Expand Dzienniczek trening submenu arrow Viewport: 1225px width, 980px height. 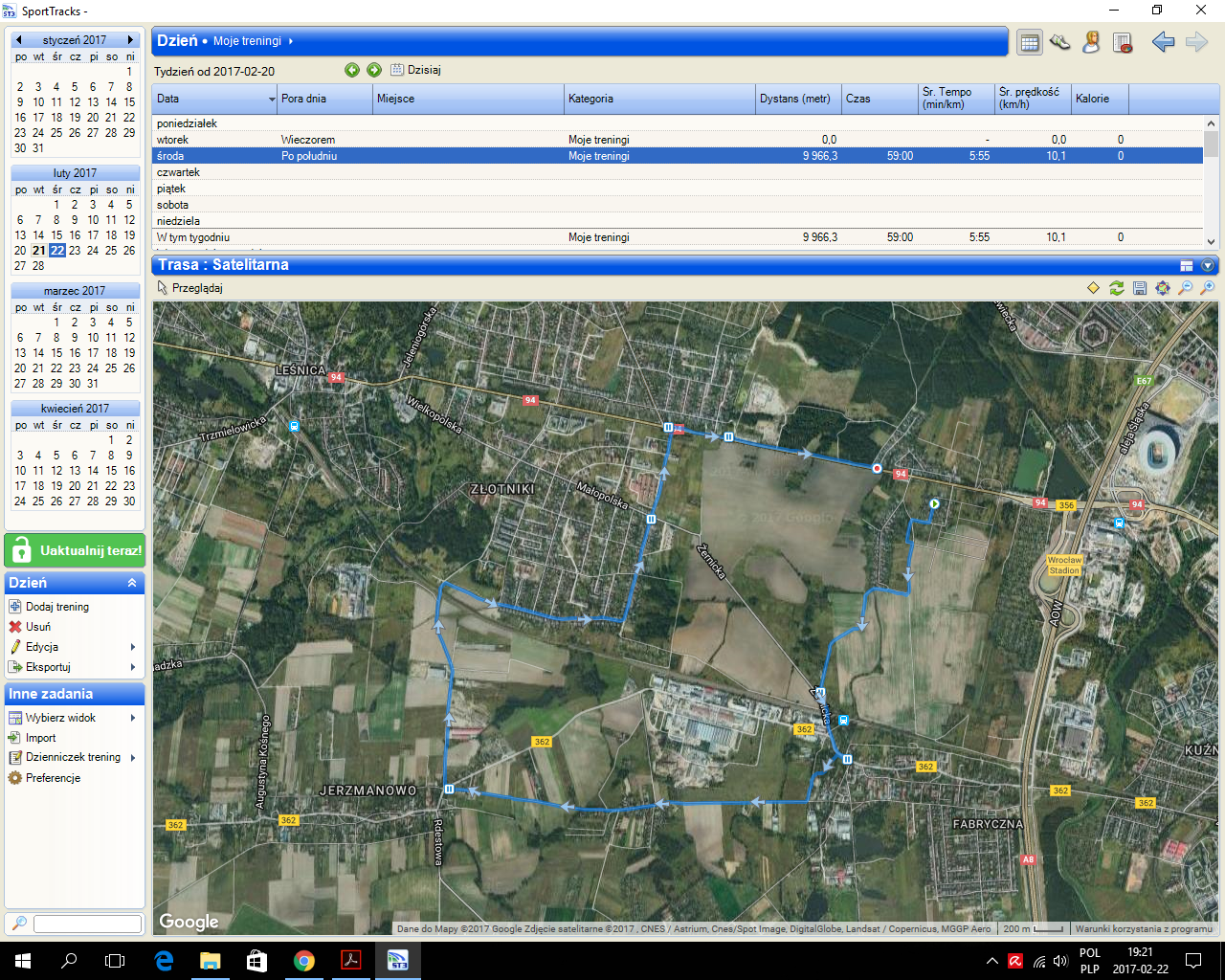[133, 758]
